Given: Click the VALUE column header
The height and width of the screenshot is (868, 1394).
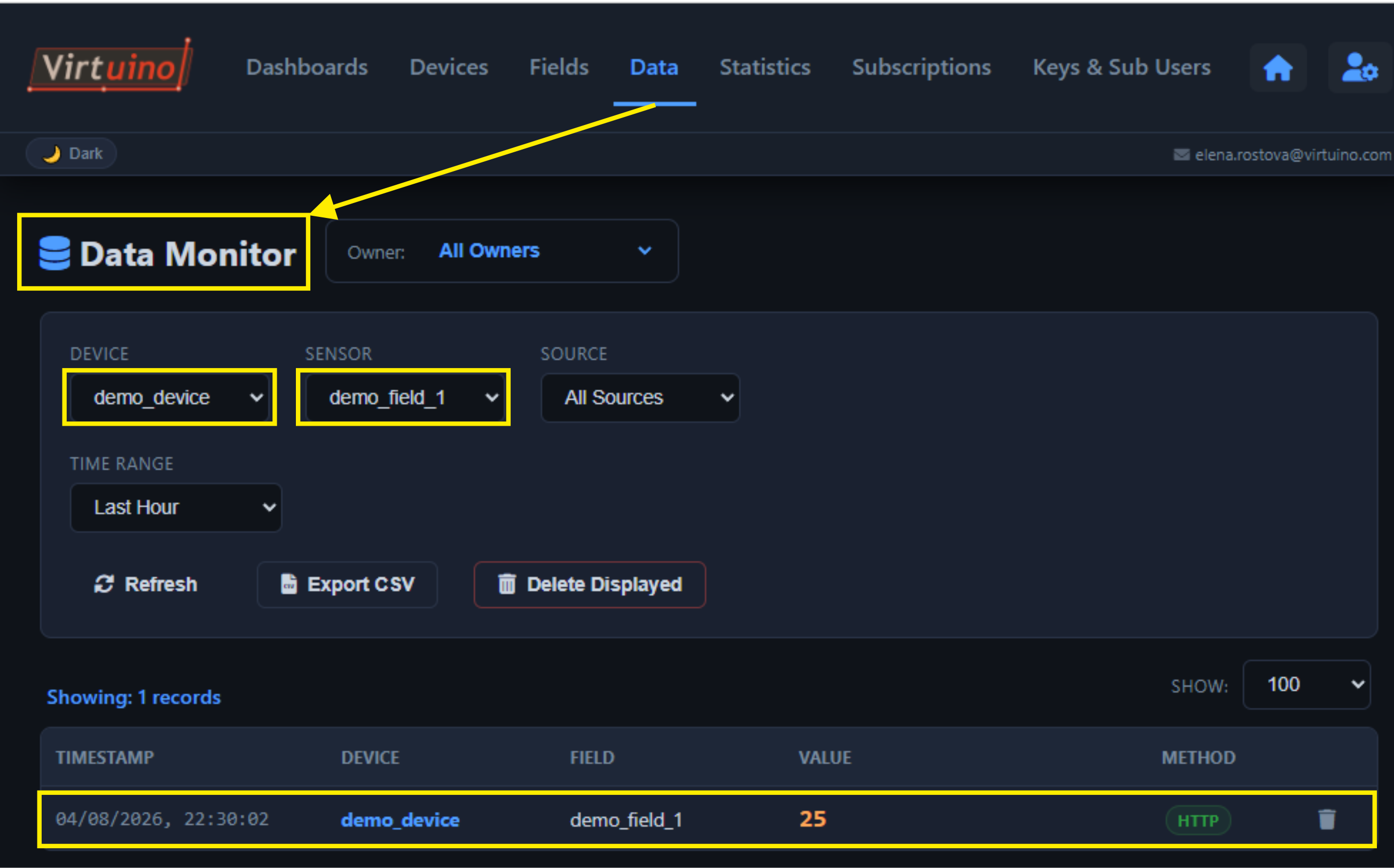Looking at the screenshot, I should (825, 758).
